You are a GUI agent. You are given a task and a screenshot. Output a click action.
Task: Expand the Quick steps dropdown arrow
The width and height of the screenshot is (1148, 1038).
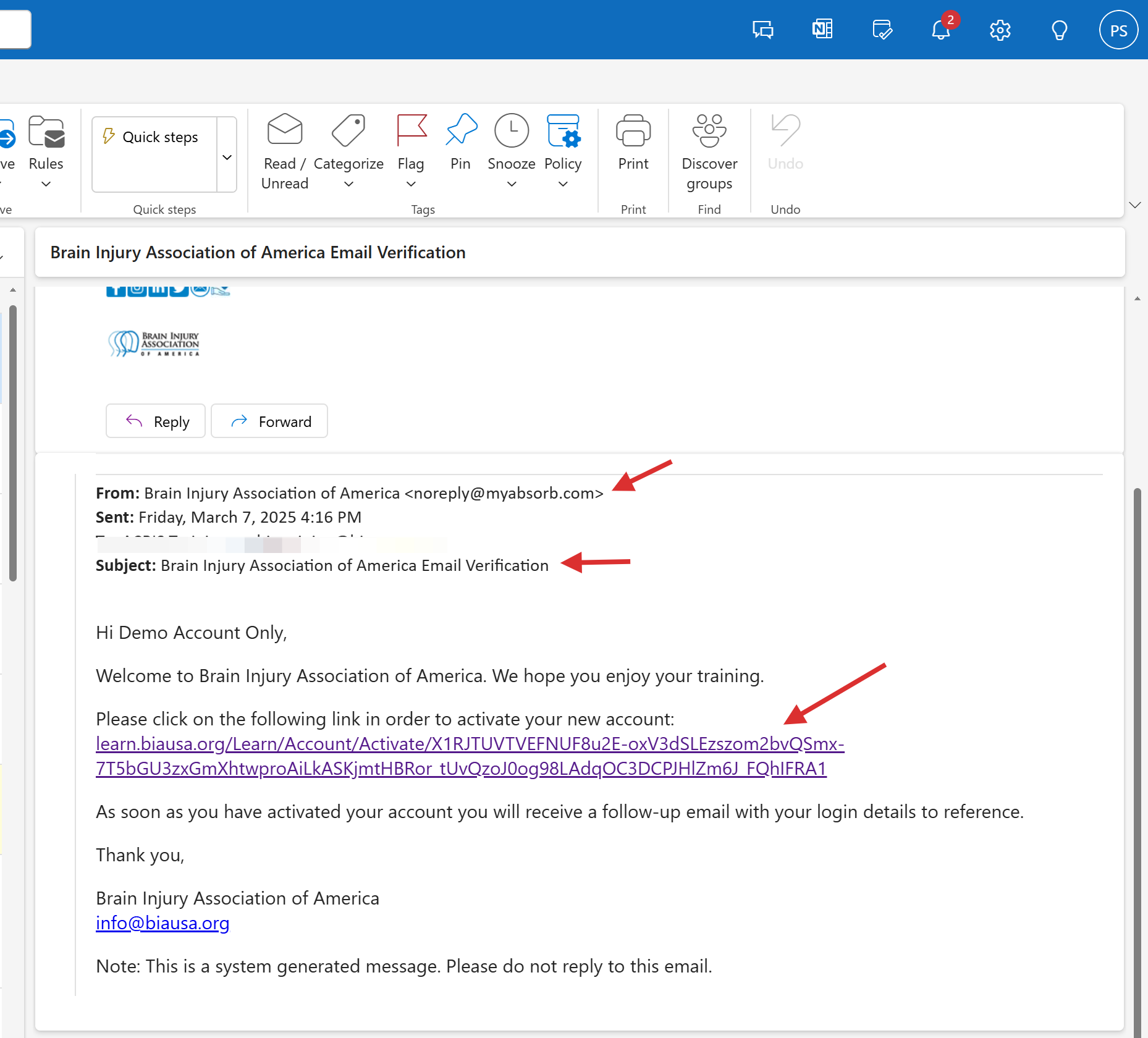227,157
